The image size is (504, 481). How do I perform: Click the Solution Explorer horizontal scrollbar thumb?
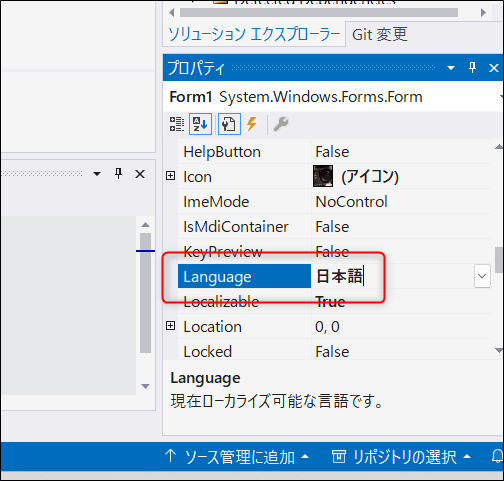(319, 13)
